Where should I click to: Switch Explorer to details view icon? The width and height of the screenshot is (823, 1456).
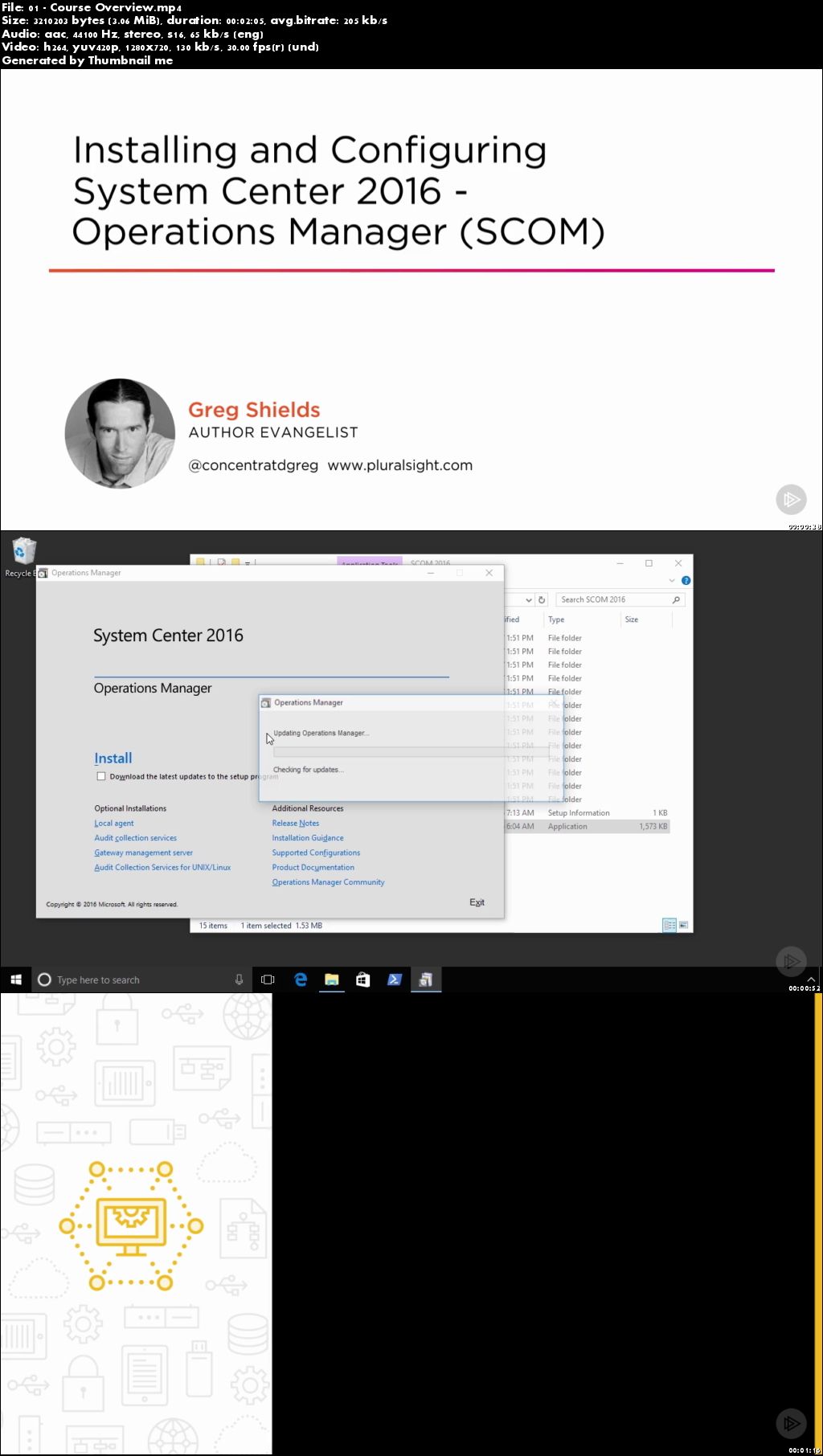click(x=669, y=926)
